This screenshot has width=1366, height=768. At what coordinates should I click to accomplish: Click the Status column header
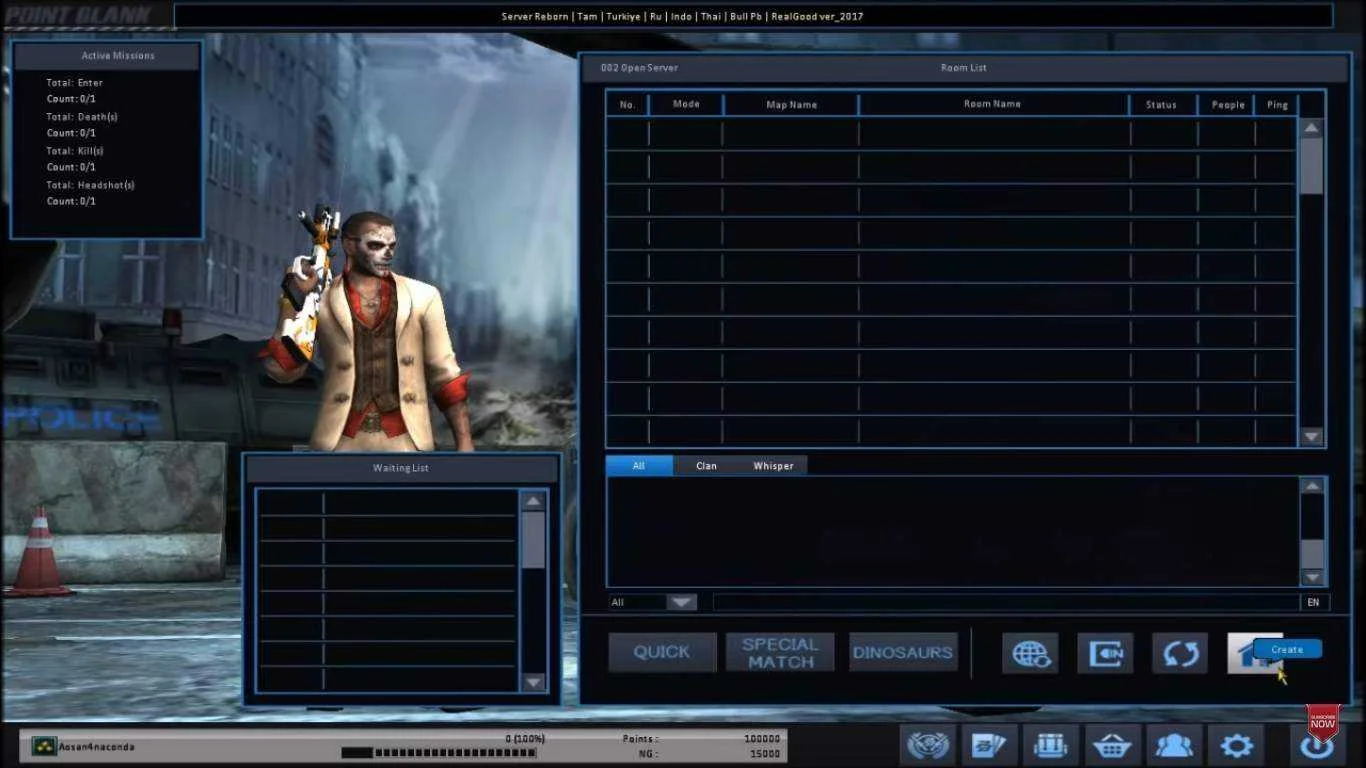1162,104
